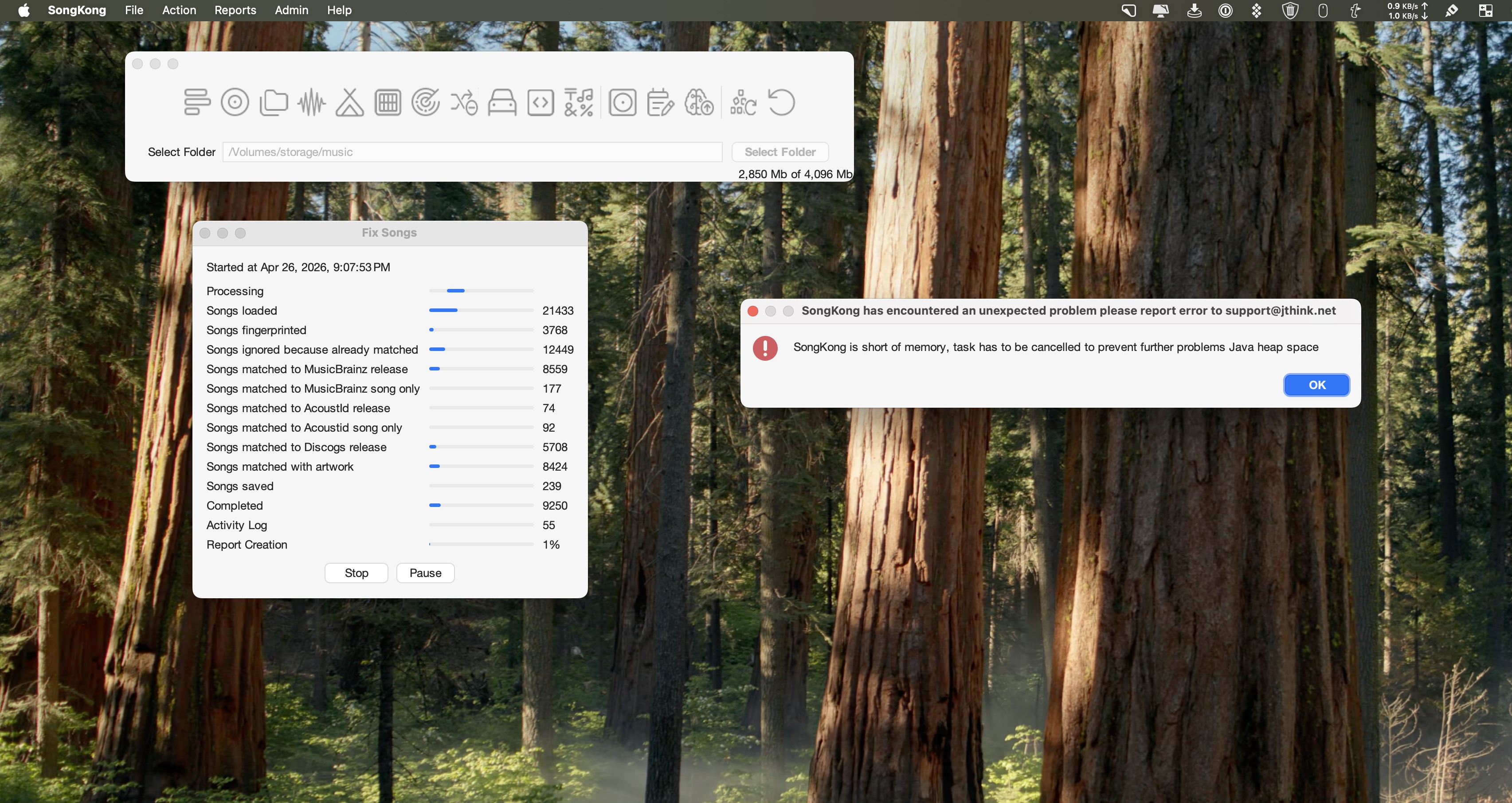
Task: Click the Songs loaded progress bar
Action: pyautogui.click(x=481, y=310)
